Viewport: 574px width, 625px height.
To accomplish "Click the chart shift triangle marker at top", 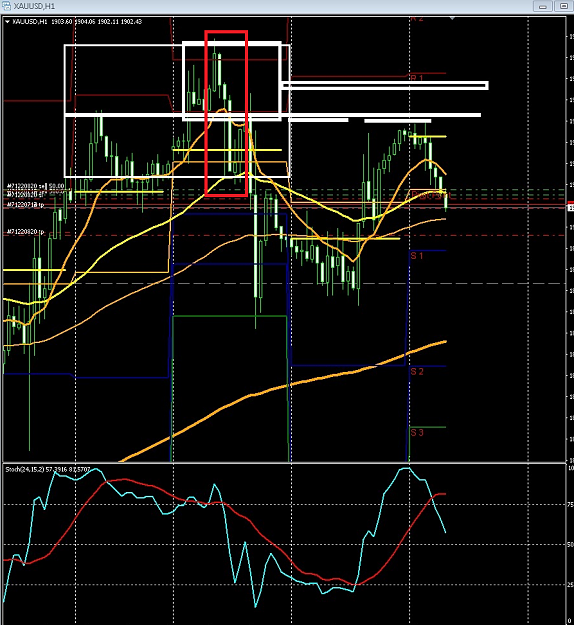I will tap(452, 18).
